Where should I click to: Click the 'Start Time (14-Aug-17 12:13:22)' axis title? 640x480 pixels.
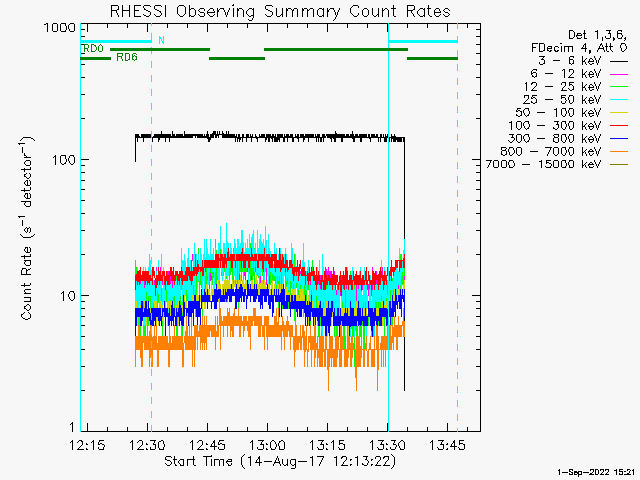click(280, 462)
